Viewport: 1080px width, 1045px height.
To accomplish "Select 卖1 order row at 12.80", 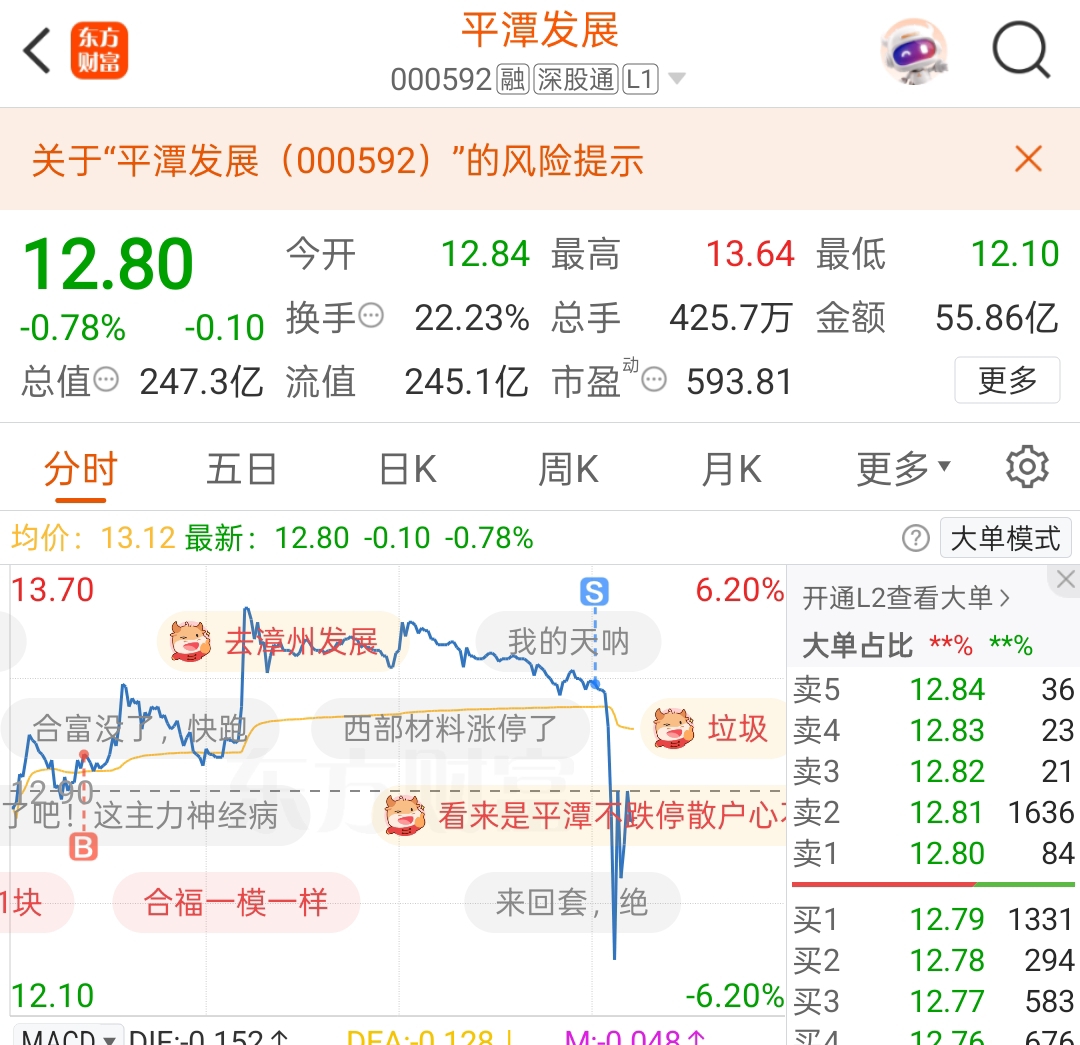I will pos(933,853).
